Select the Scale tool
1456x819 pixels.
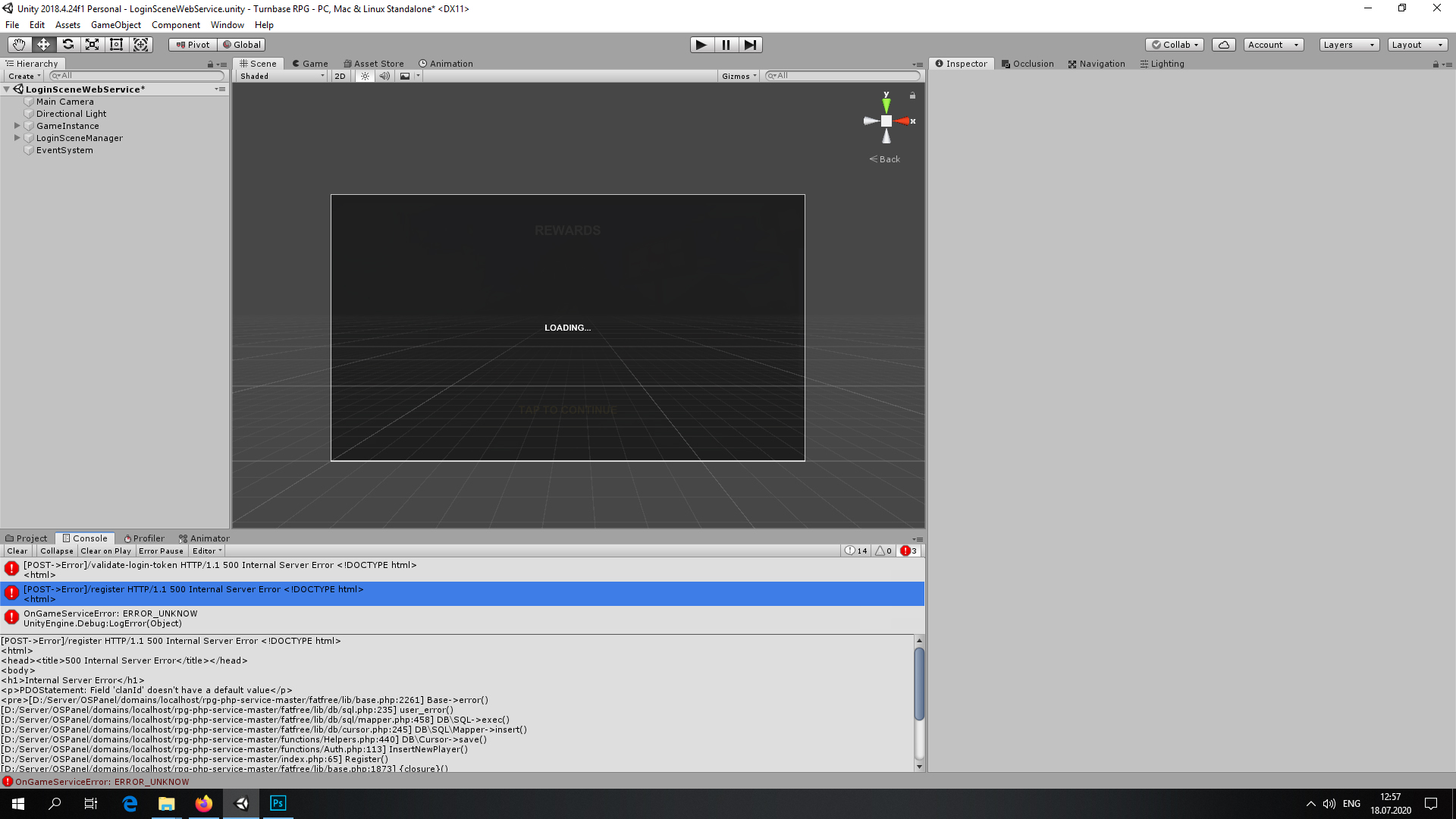click(x=93, y=44)
